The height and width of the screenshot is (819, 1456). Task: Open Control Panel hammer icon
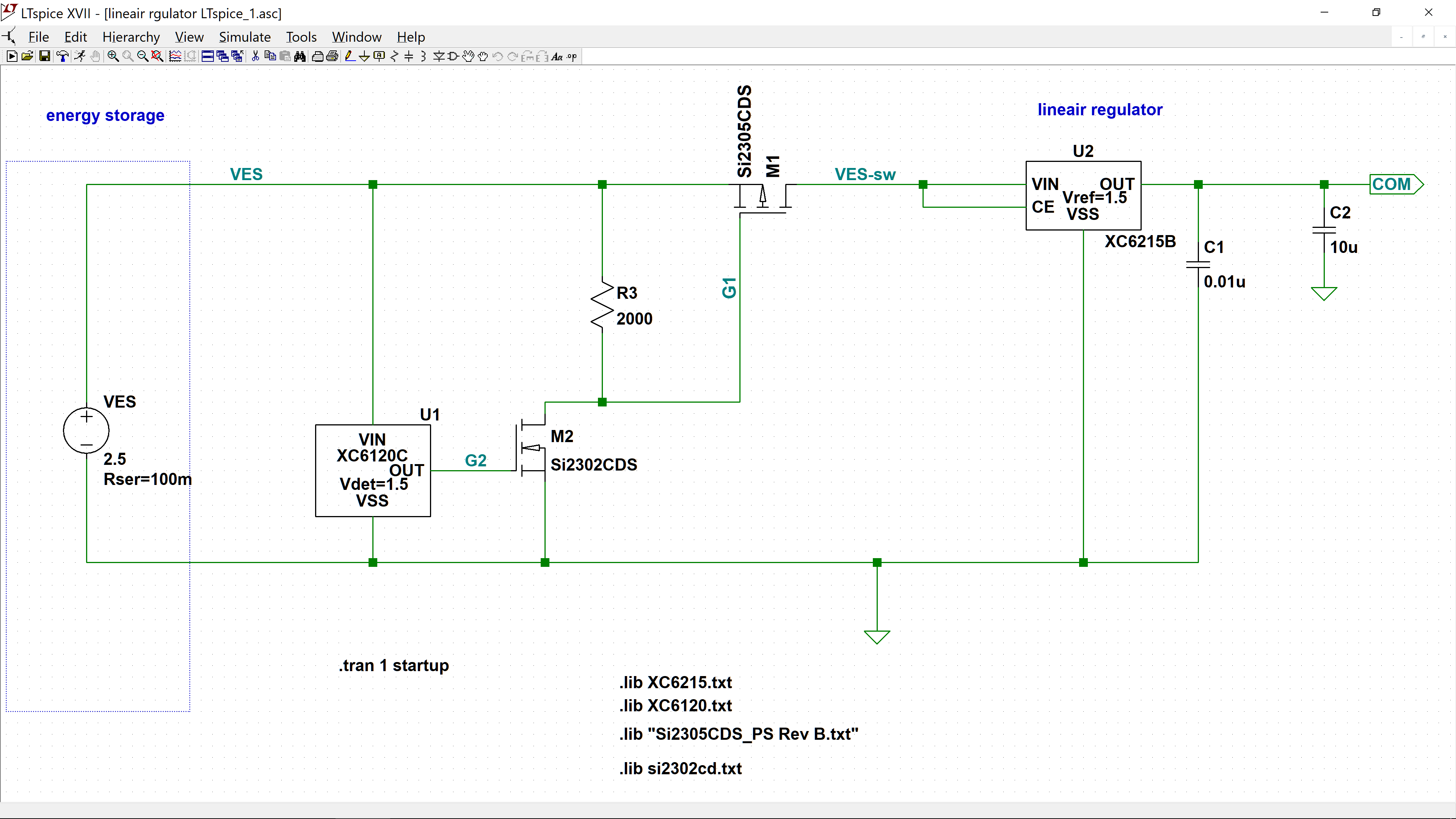tap(63, 56)
